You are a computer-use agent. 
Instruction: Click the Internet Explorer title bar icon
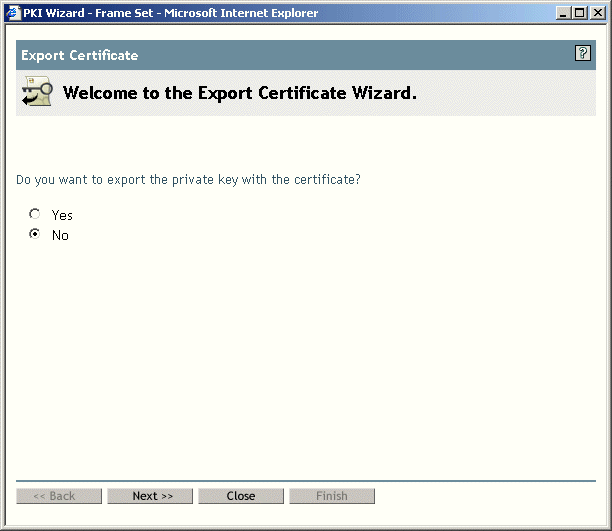coord(13,13)
